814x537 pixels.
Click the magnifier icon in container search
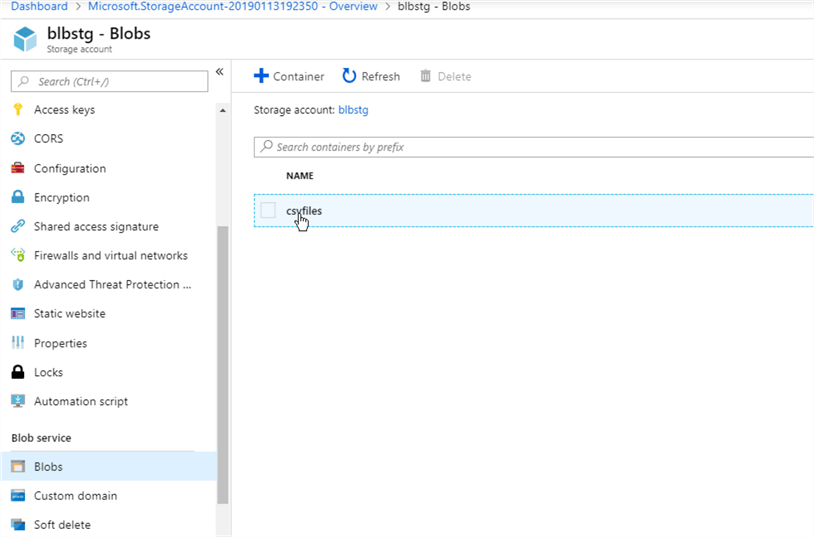pos(266,146)
